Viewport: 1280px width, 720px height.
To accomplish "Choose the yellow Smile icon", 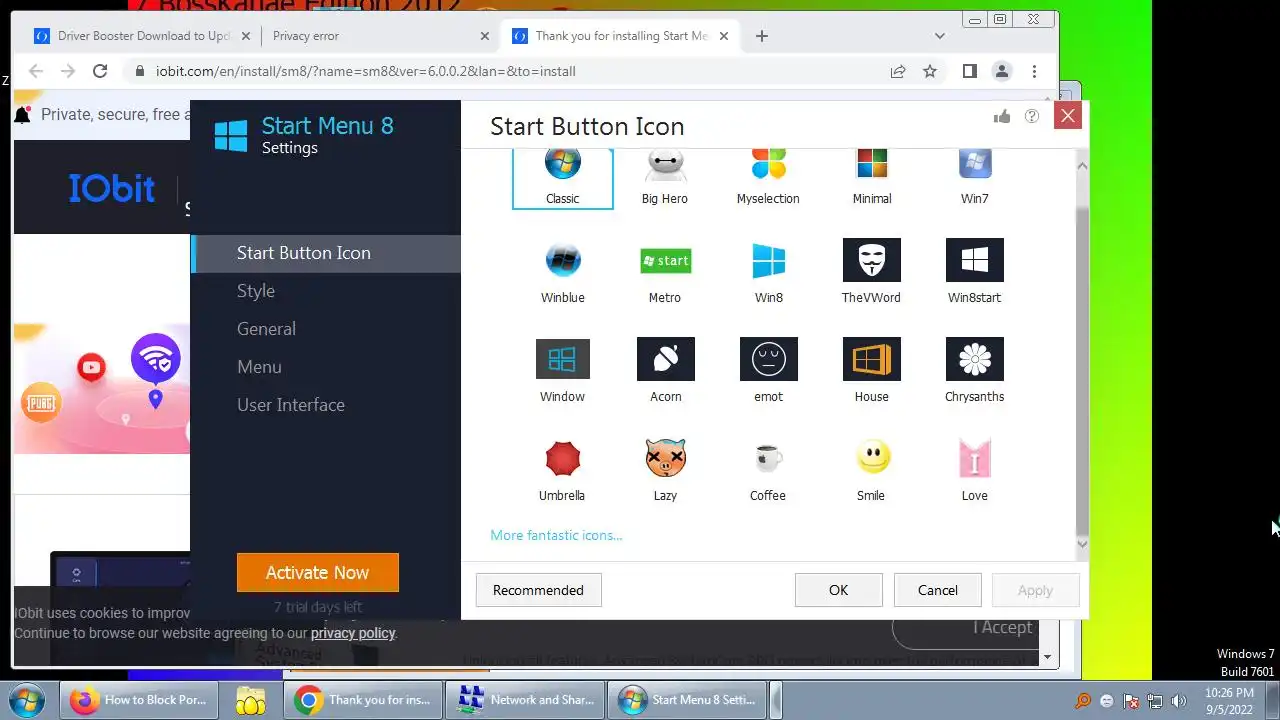I will (872, 469).
